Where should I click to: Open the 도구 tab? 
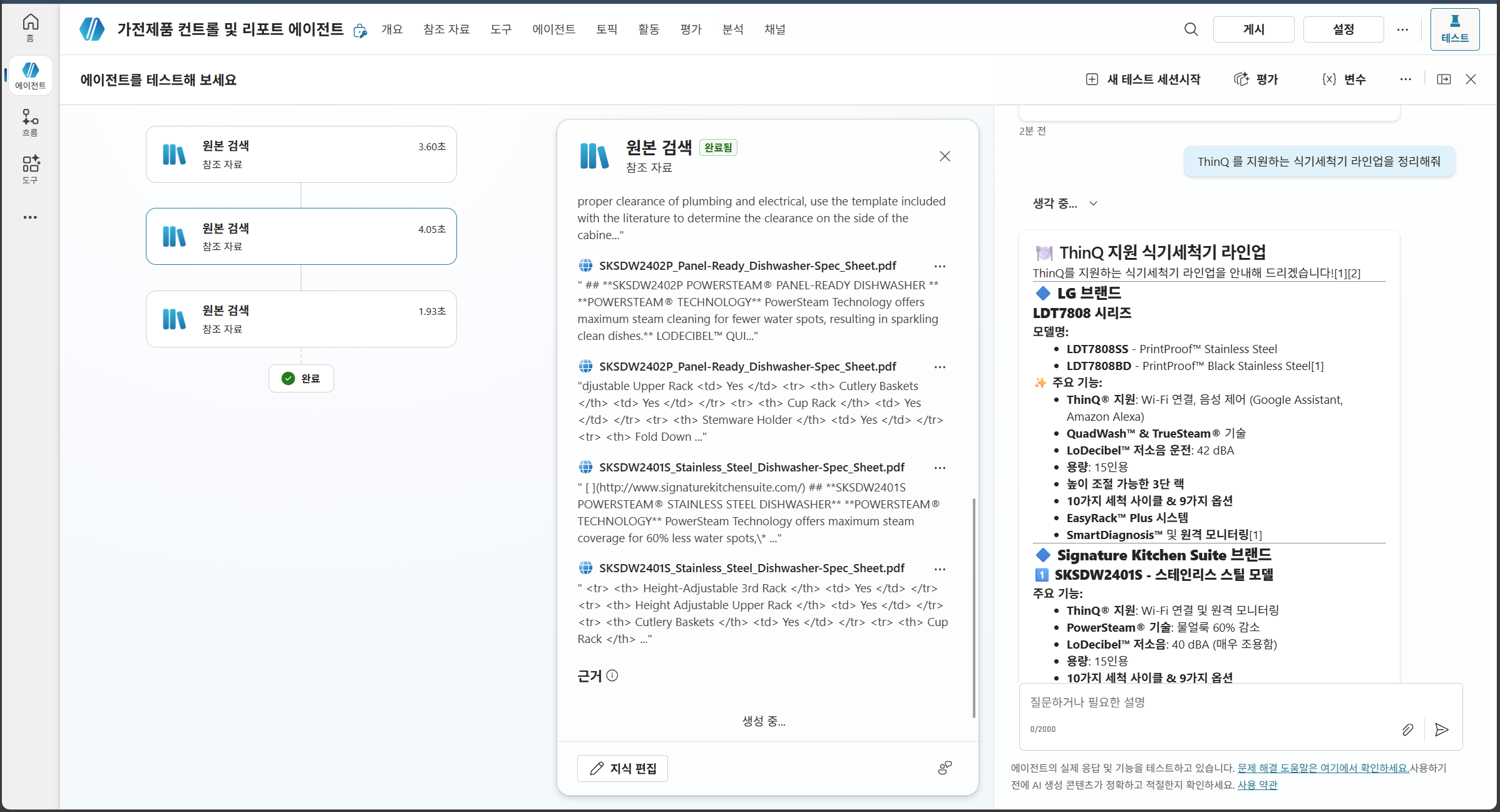coord(501,29)
